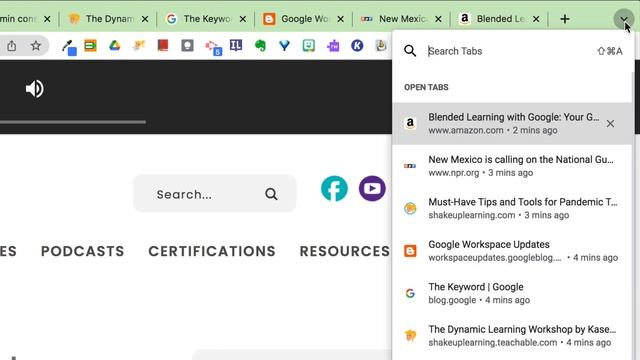The image size is (640, 360).
Task: Click the share page icon in address bar
Action: (12, 46)
